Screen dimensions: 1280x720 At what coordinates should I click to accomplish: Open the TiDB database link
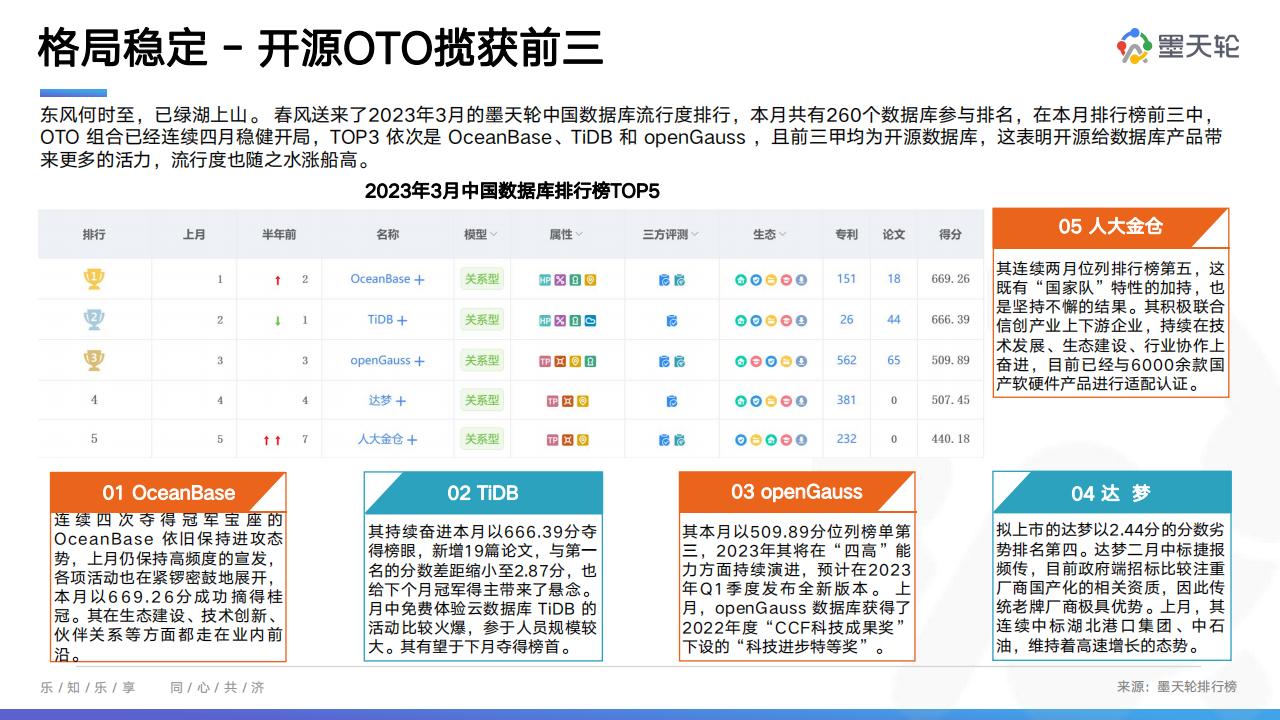tap(380, 320)
